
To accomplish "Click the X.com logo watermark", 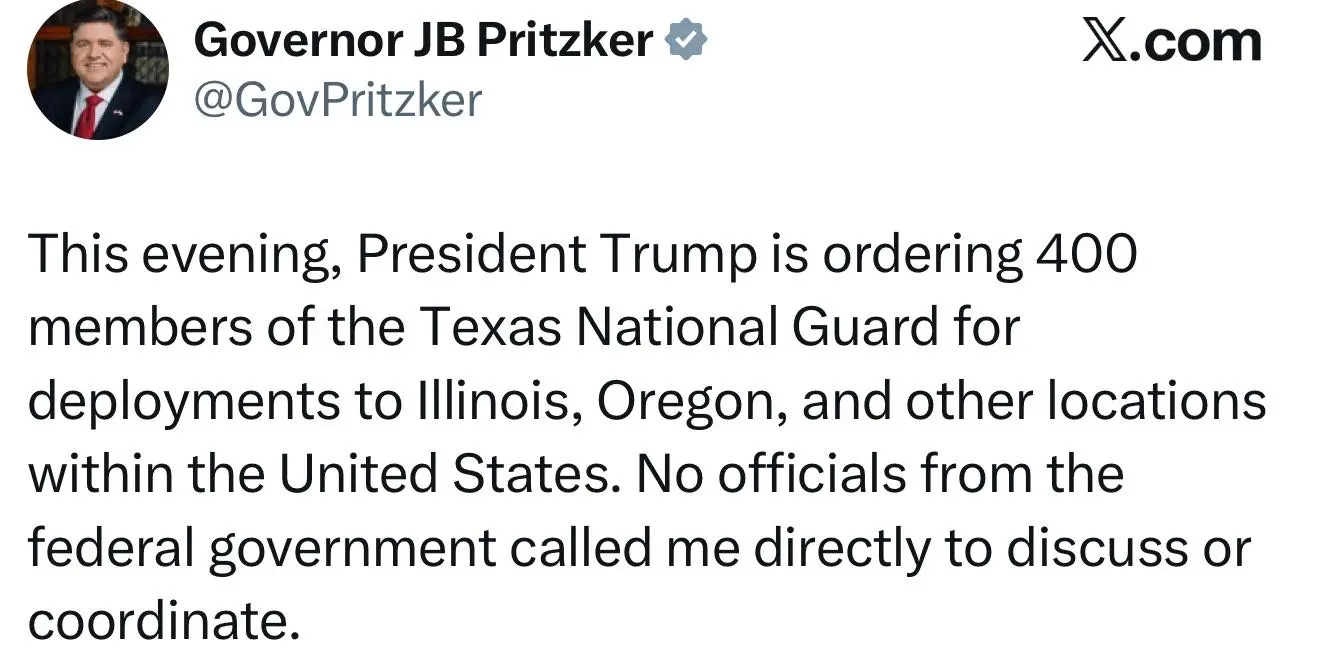I will (1171, 42).
